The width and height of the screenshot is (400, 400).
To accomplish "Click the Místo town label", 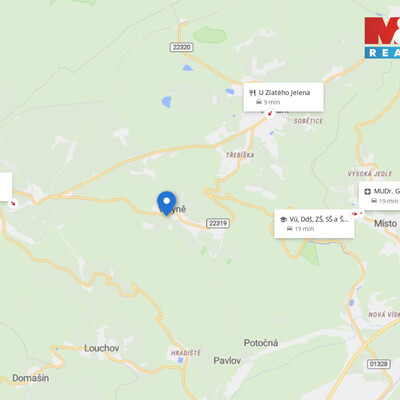I will [x=386, y=224].
